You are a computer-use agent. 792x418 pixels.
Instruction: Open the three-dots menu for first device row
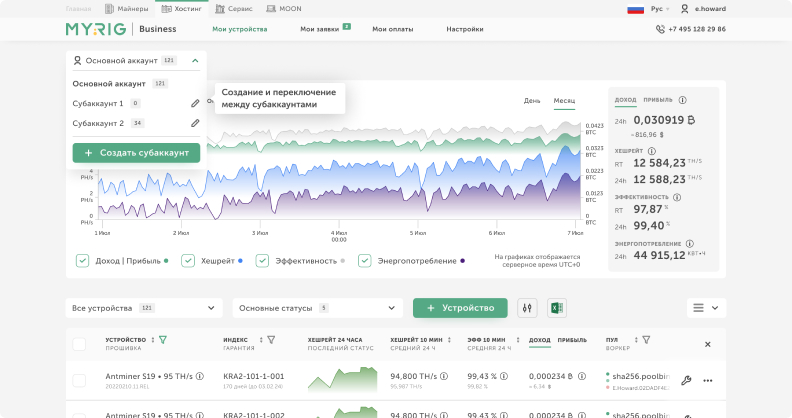[708, 380]
